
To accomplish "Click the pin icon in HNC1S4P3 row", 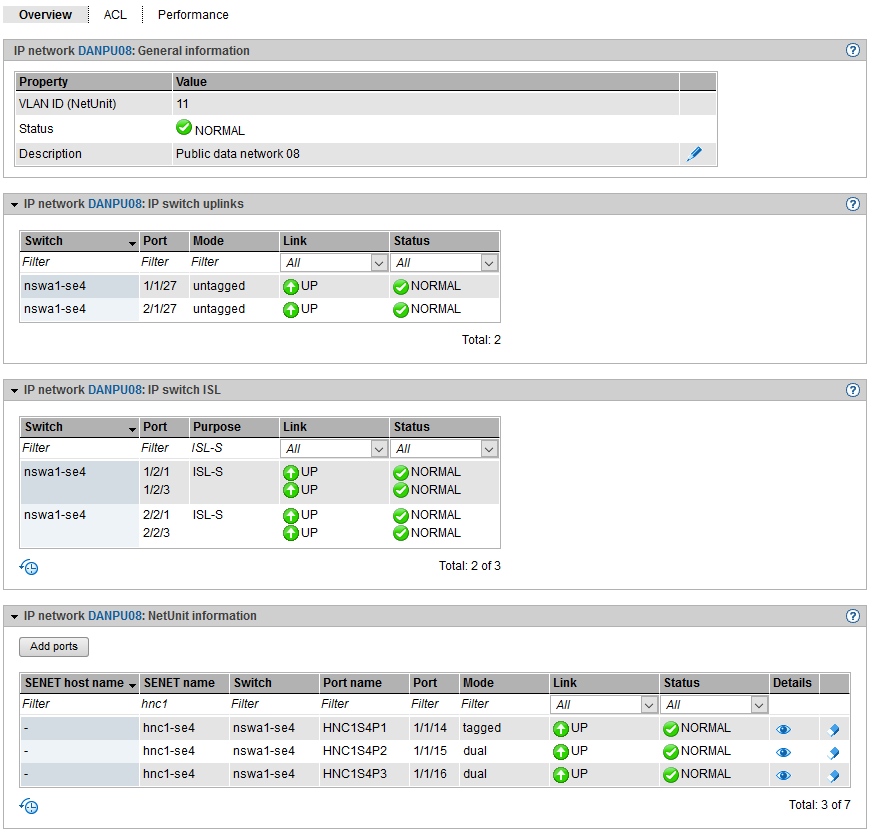I will [834, 776].
